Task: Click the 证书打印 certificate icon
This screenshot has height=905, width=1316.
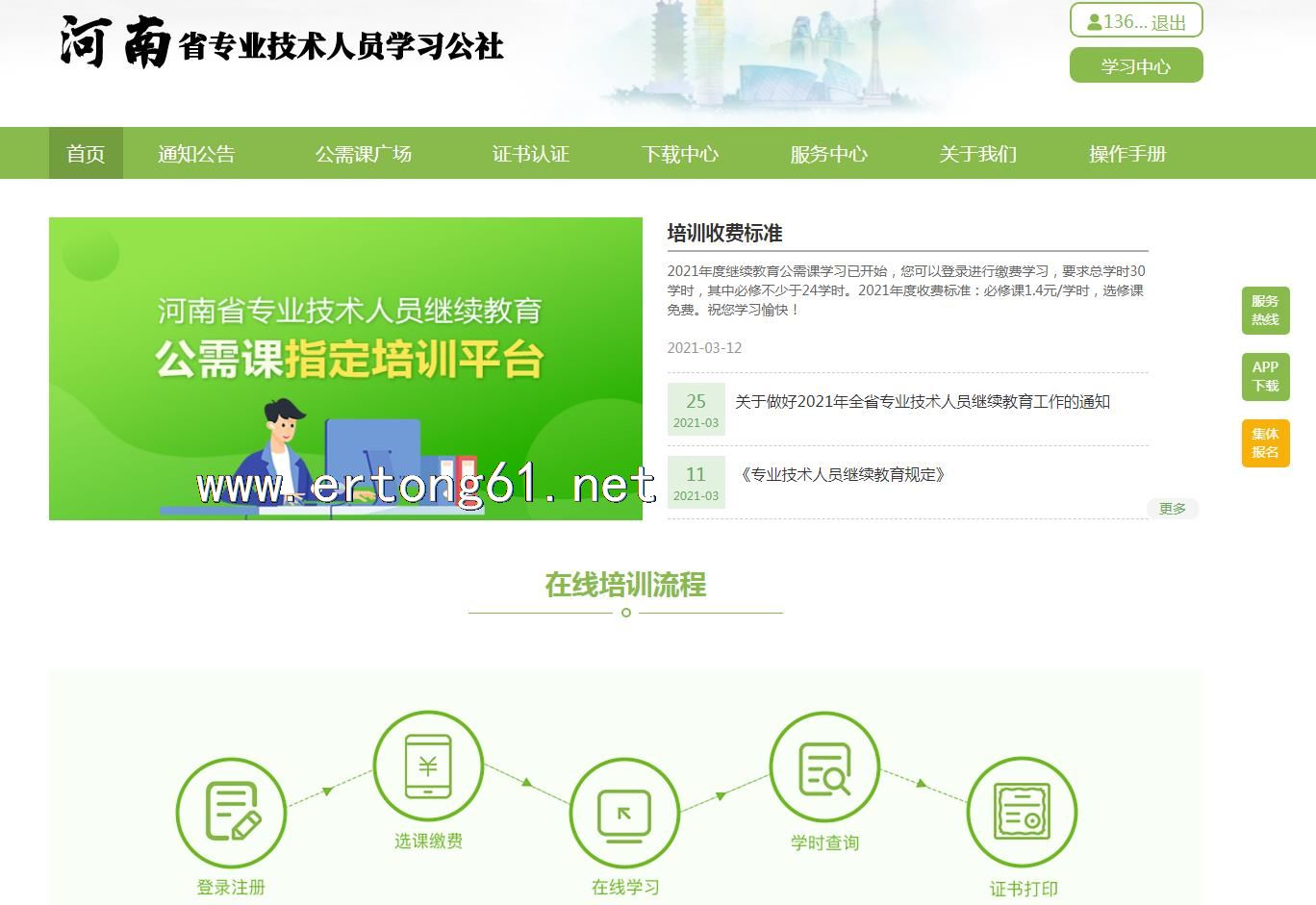Action: [1022, 814]
